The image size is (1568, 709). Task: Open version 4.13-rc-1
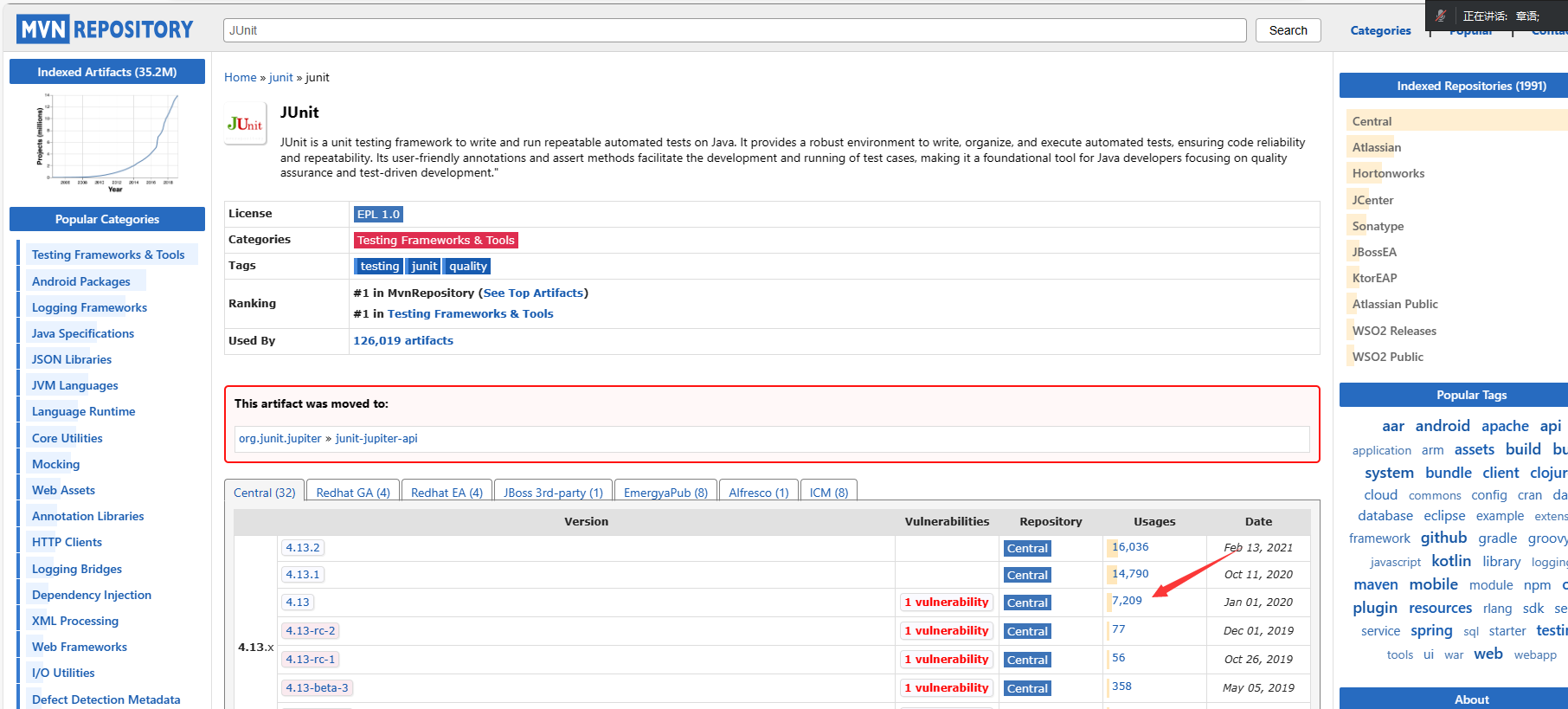311,659
